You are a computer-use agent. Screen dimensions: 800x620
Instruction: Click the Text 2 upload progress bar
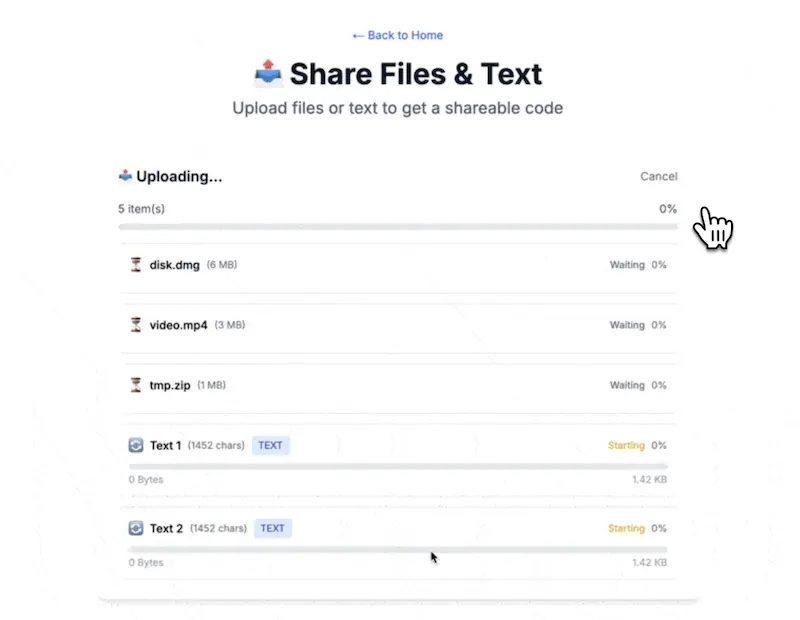398,549
